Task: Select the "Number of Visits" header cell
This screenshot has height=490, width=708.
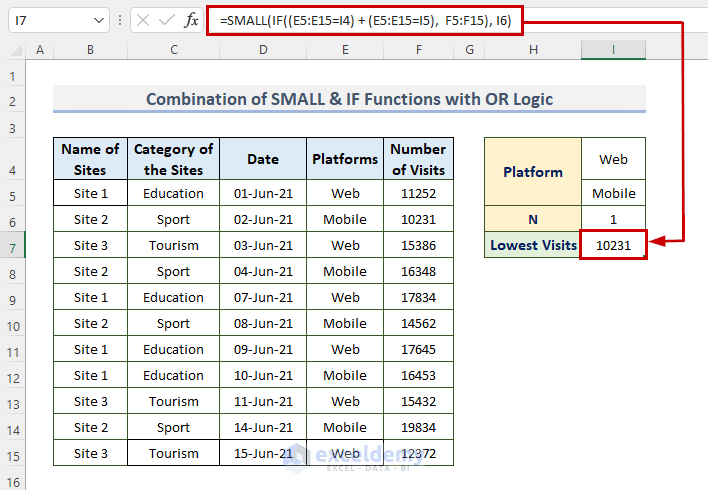Action: point(419,159)
